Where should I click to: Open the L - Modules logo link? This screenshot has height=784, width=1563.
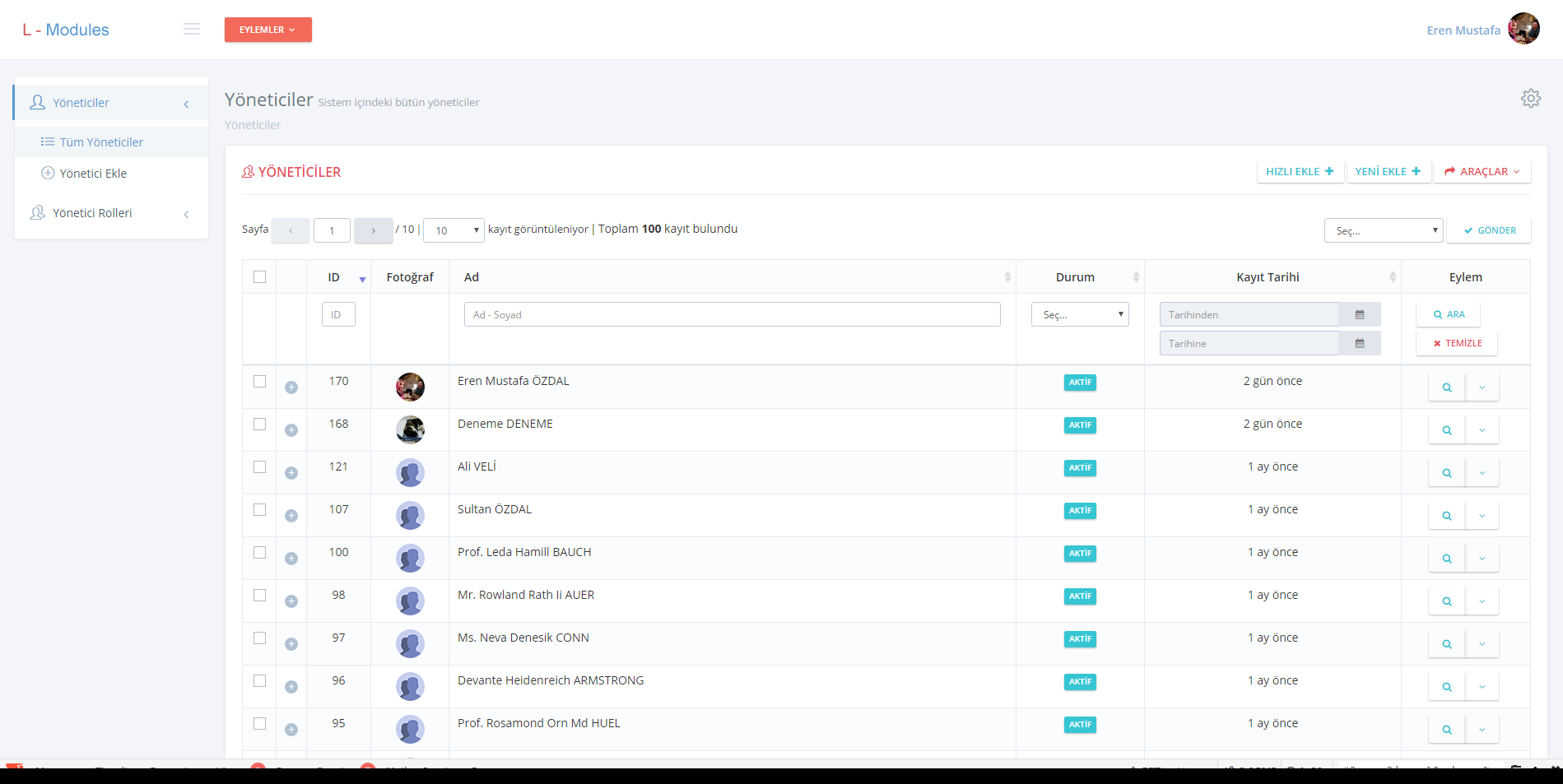pos(66,30)
